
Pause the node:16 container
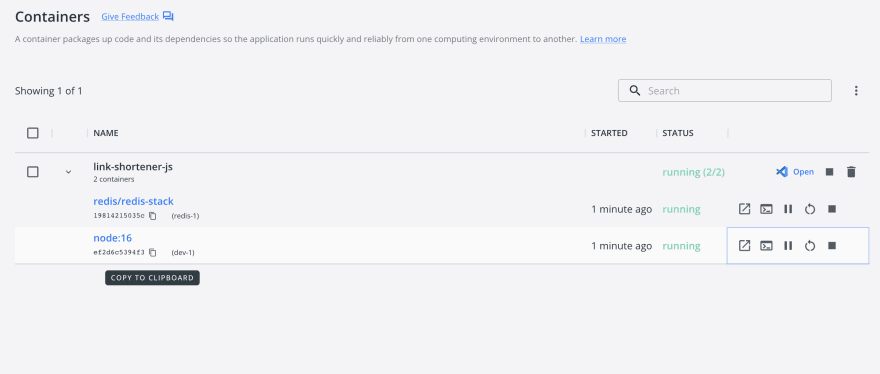(788, 245)
